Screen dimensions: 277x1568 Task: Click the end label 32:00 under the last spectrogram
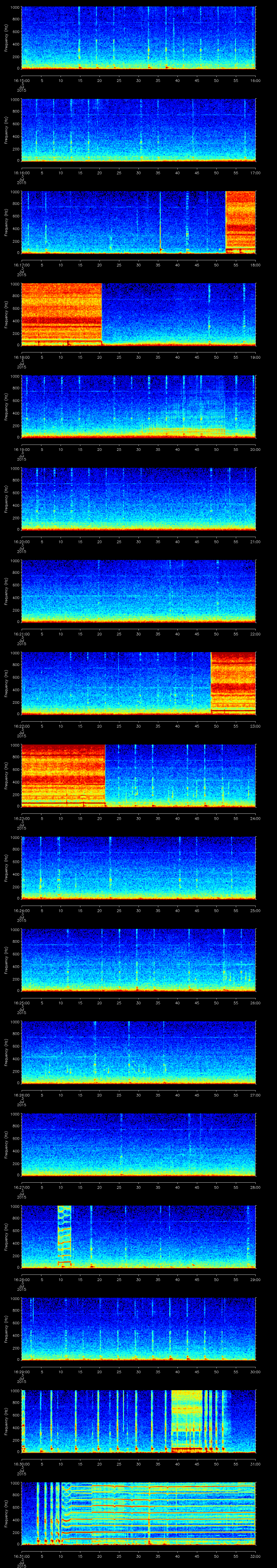[x=255, y=1556]
